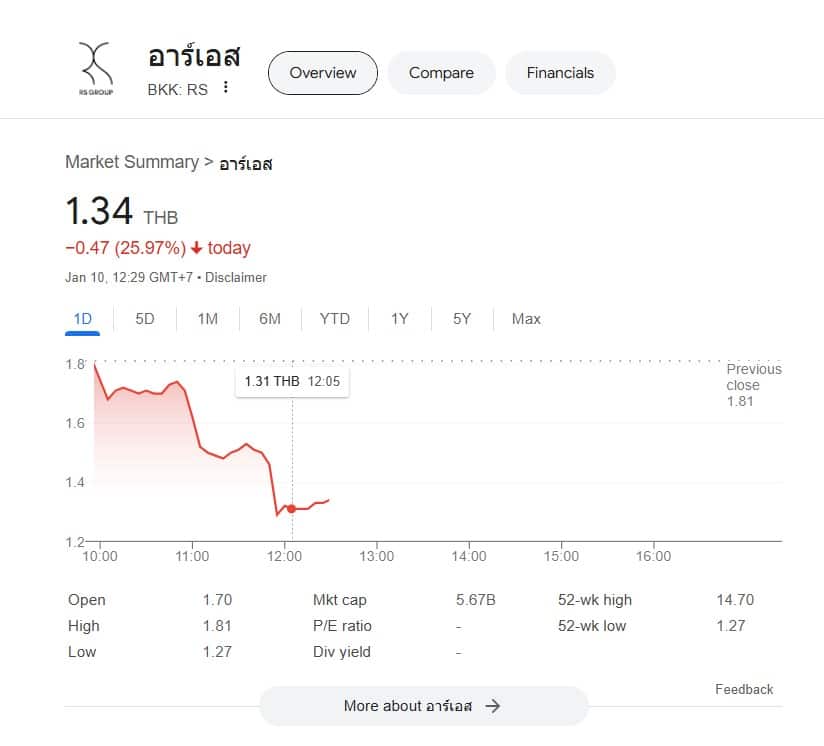Show the 5D chart range
The width and height of the screenshot is (824, 746).
coord(145,319)
